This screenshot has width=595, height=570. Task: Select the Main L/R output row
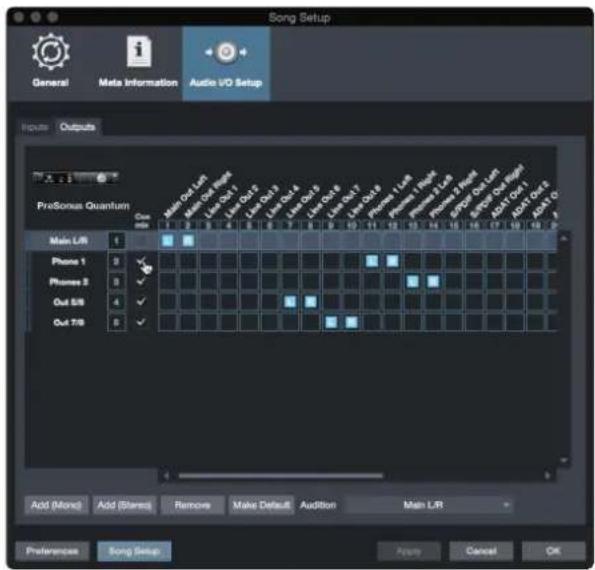click(x=69, y=241)
